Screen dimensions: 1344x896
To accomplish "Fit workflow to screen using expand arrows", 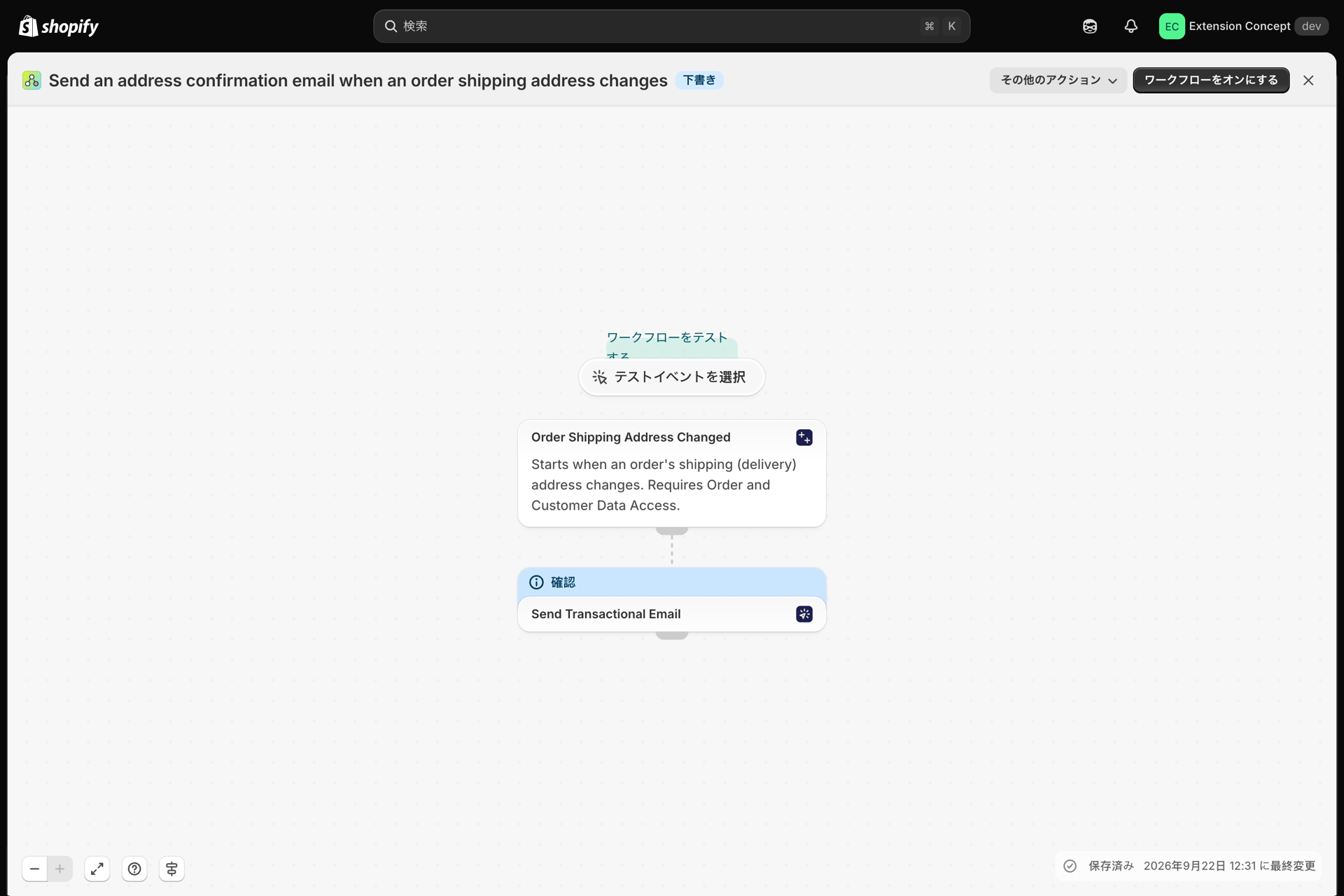I will 97,869.
